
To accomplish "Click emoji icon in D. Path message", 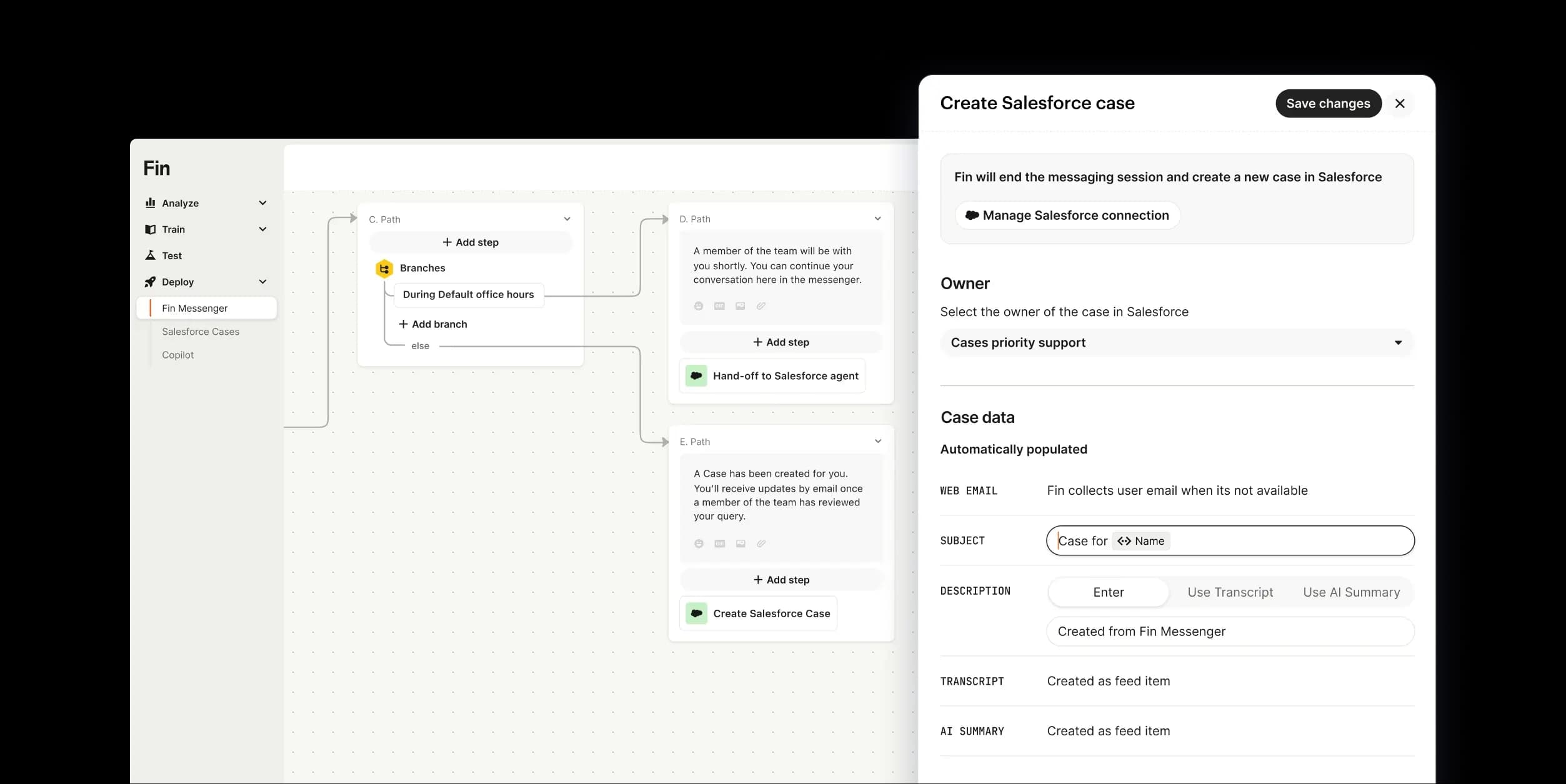I will [x=699, y=306].
